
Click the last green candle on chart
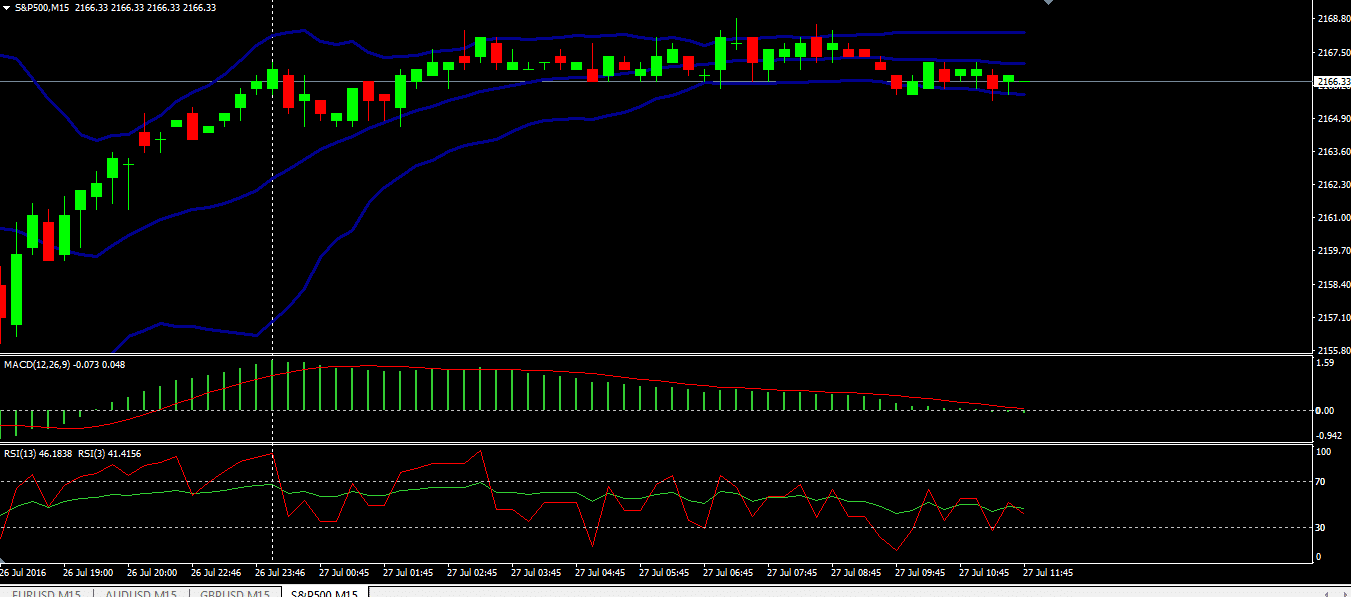(1009, 78)
